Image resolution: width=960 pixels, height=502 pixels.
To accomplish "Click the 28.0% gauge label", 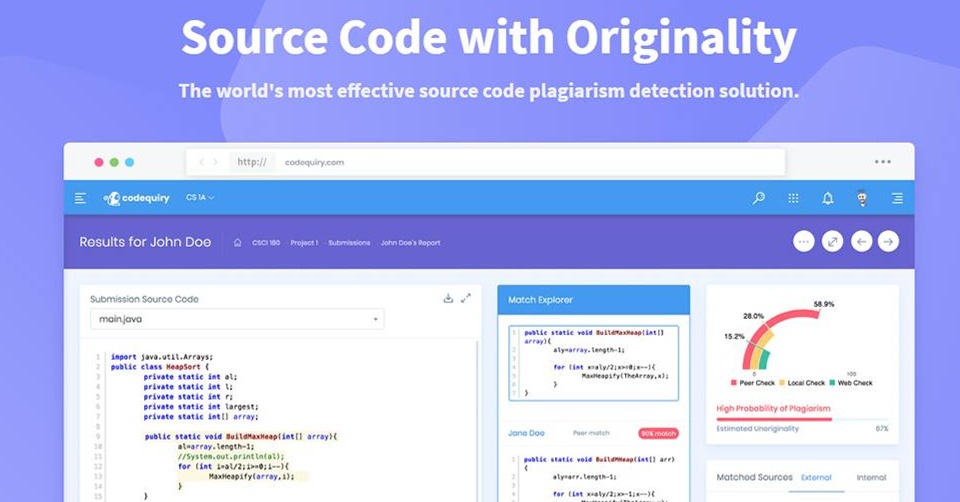I will (x=753, y=317).
